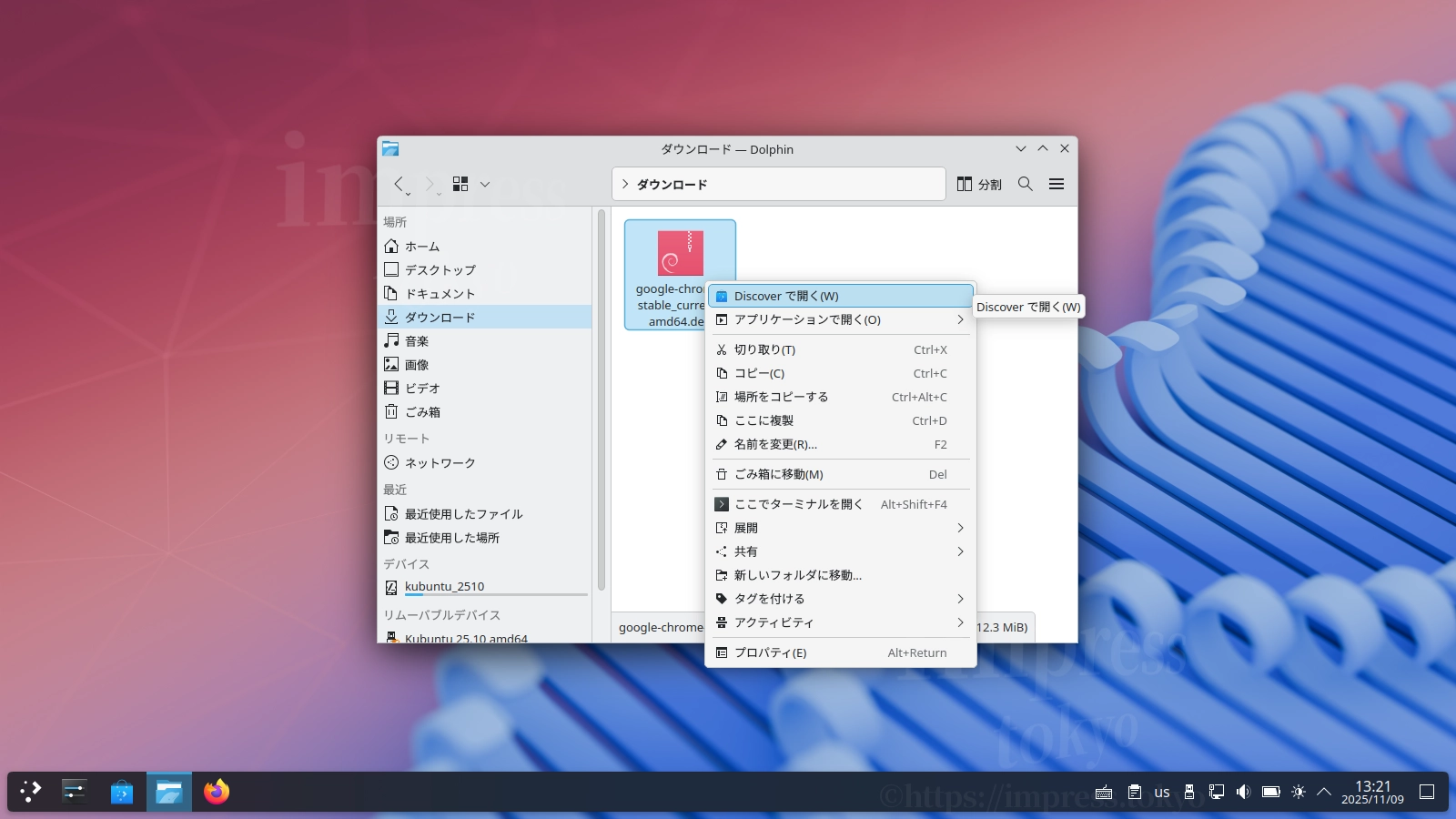Switch to icon view mode button
1456x819 pixels.
(x=460, y=184)
